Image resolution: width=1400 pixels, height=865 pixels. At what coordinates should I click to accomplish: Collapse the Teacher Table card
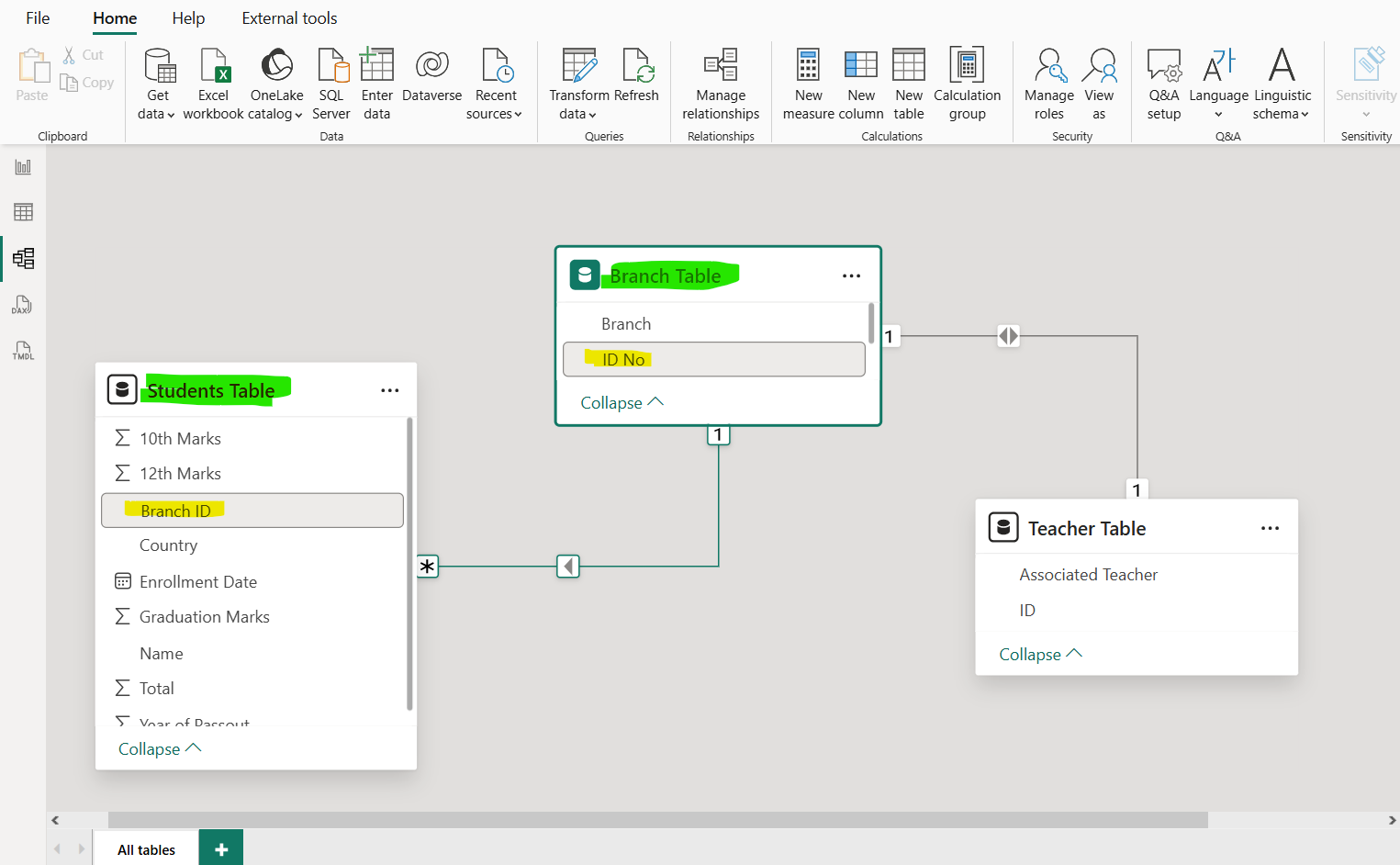click(x=1040, y=654)
